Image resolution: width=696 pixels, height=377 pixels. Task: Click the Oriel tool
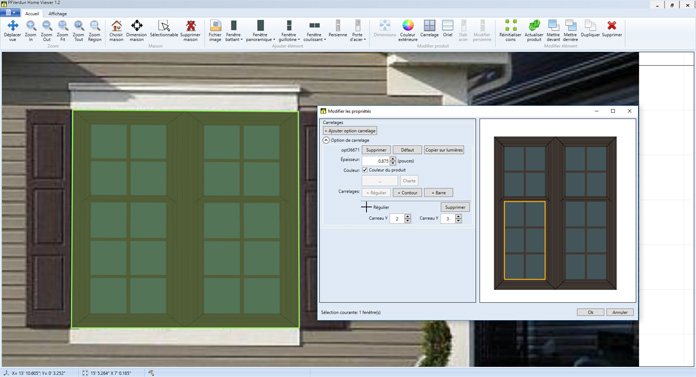point(447,28)
